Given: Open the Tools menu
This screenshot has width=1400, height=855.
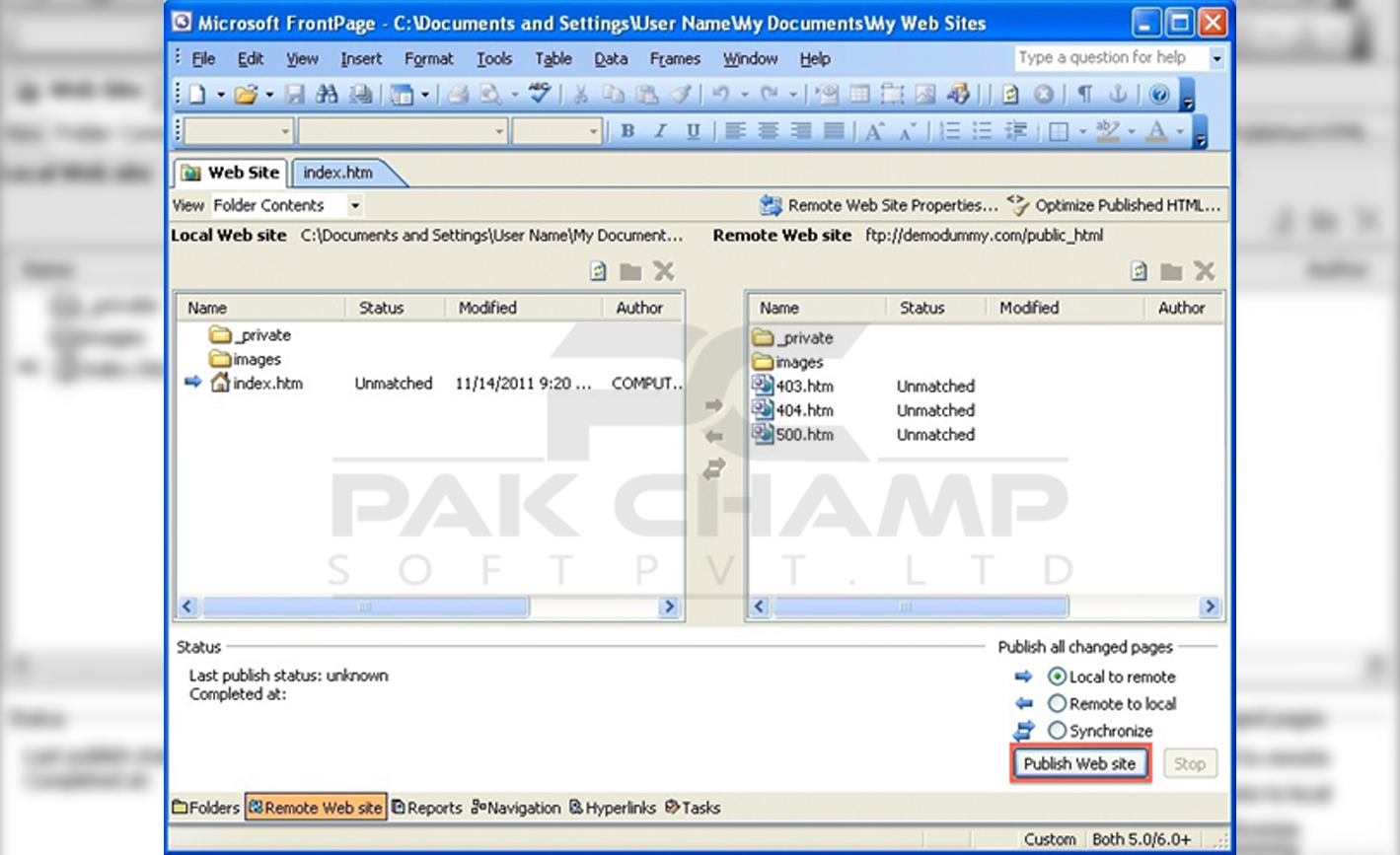Looking at the screenshot, I should 494,59.
